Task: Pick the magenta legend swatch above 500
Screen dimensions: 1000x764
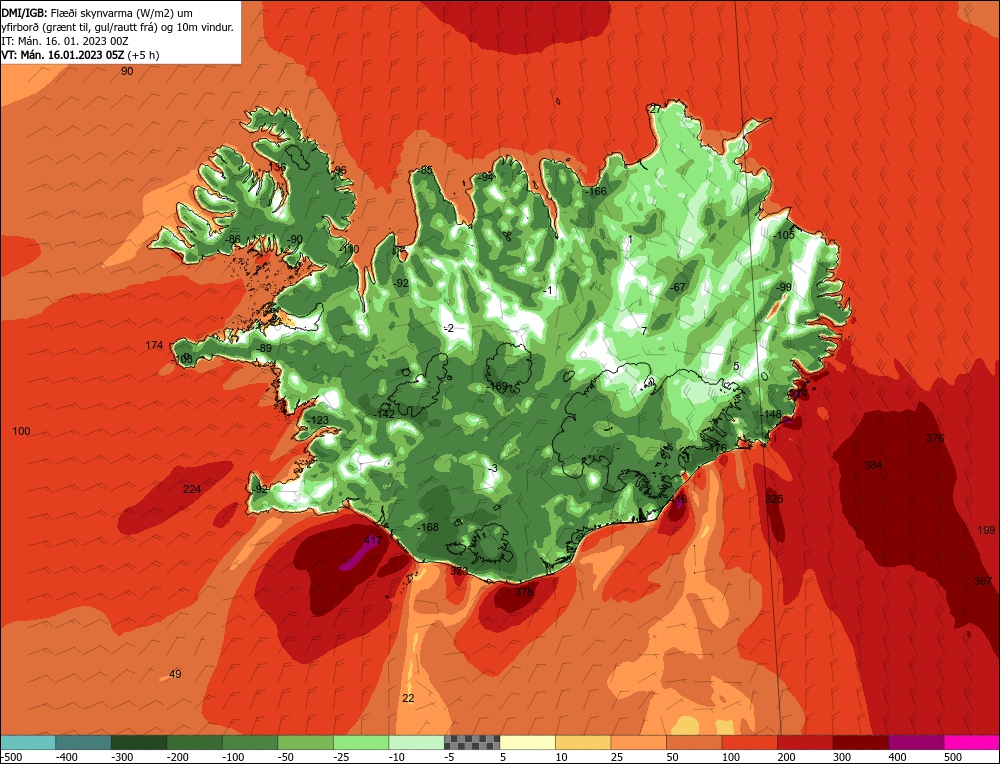Action: tap(971, 742)
